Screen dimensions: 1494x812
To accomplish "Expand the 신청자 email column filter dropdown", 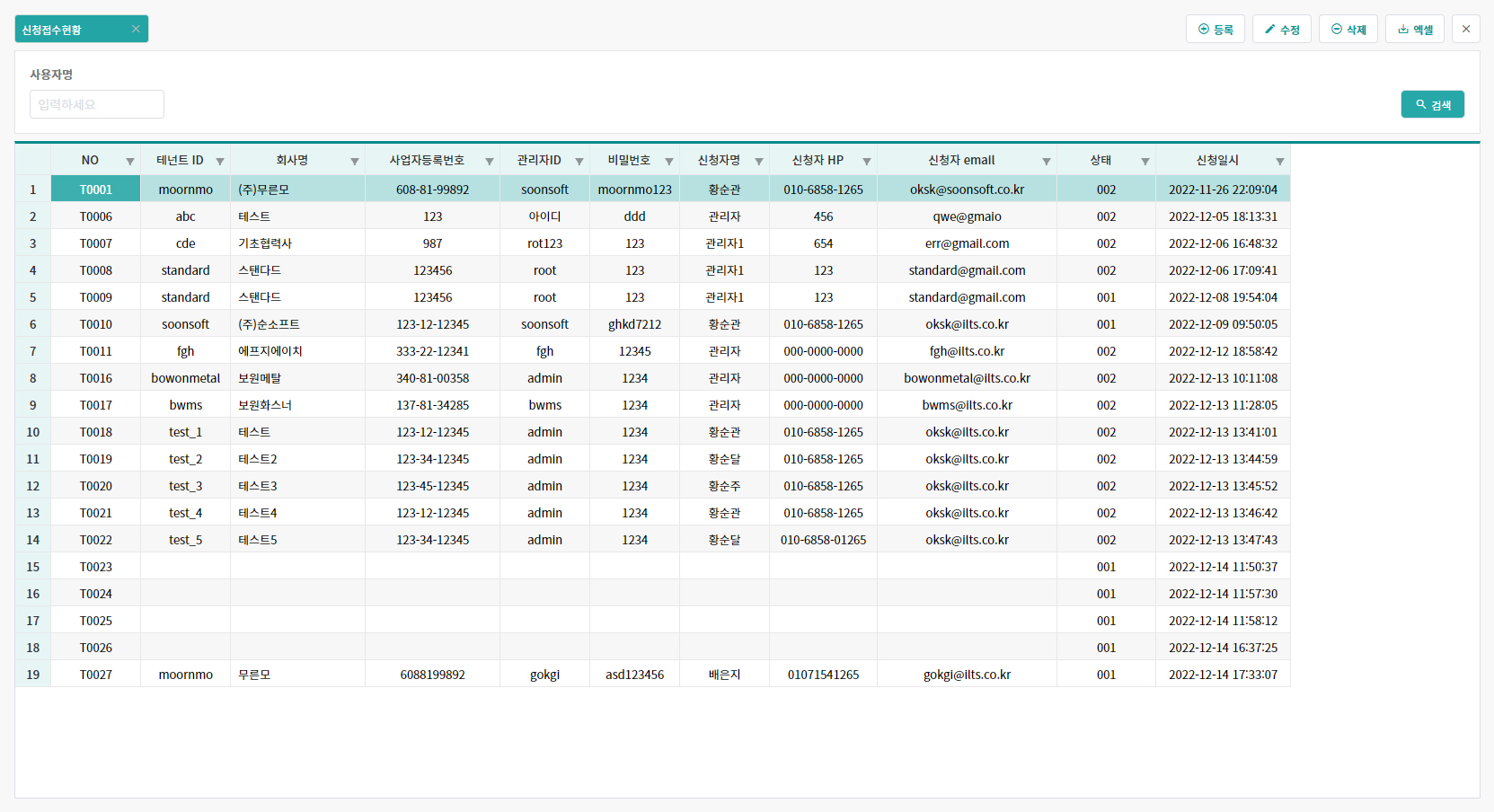I will click(1047, 162).
